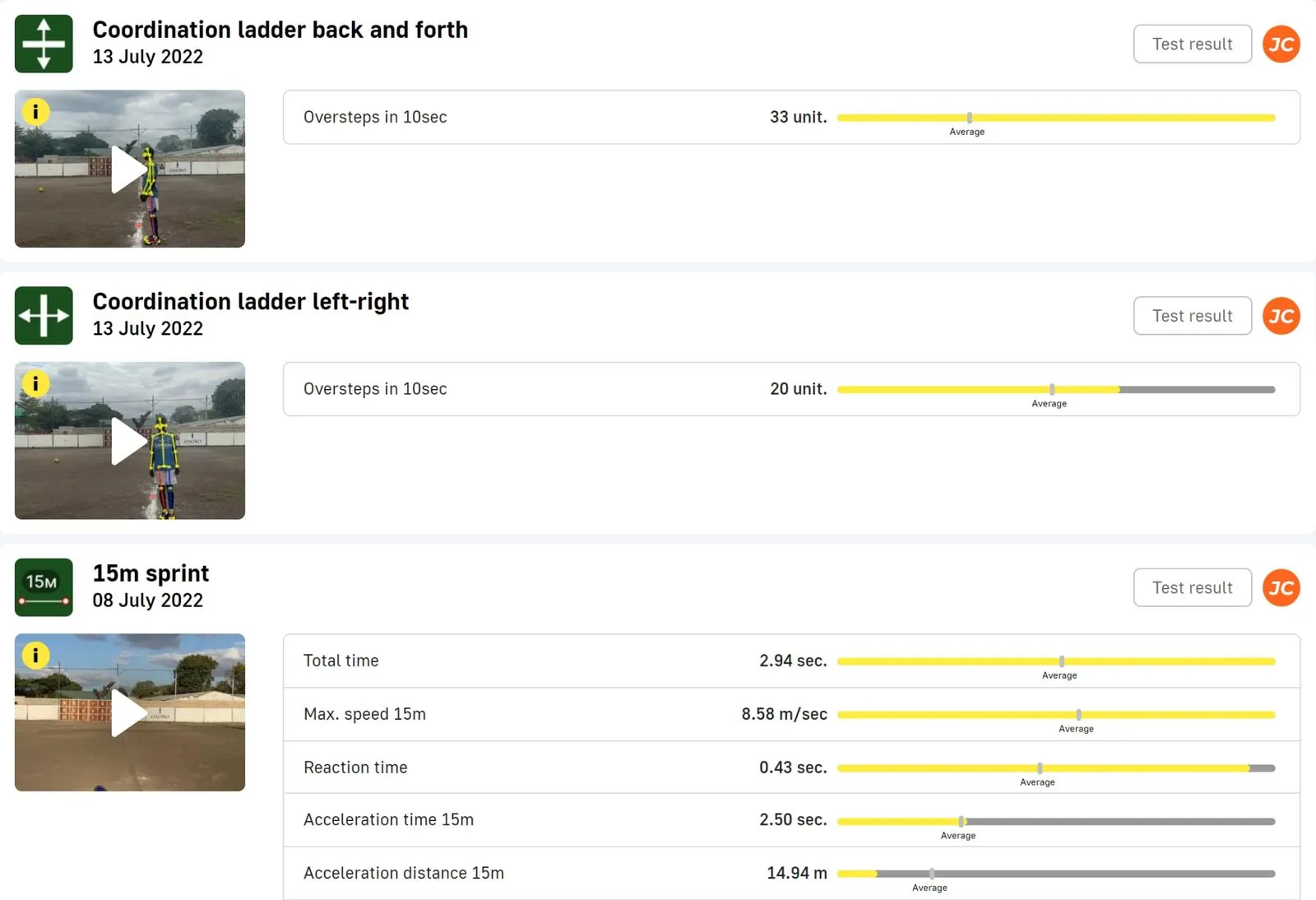Viewport: 1316px width, 900px height.
Task: Click the back-and-forth ladder test icon
Action: coord(44,44)
